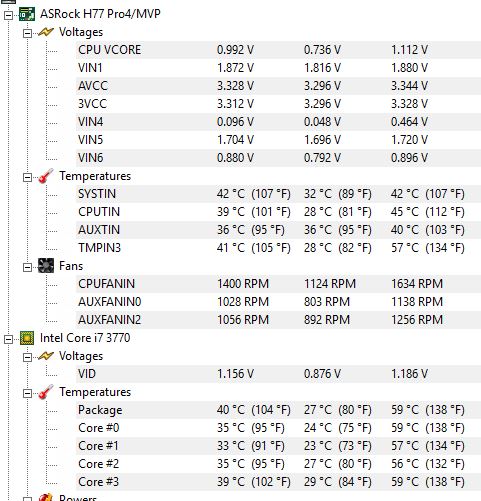The height and width of the screenshot is (501, 481).
Task: Select the TMPIN3 temperature row
Action: click(x=278, y=248)
